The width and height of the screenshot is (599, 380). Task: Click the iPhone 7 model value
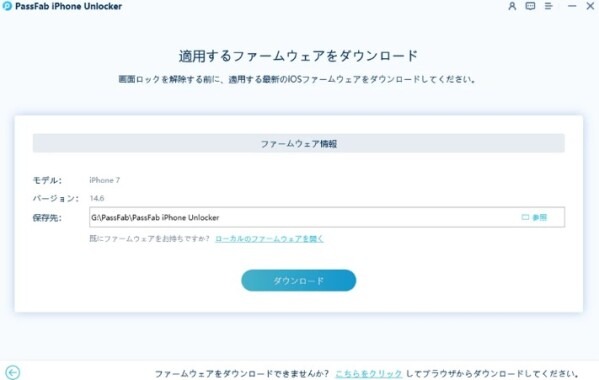[105, 180]
